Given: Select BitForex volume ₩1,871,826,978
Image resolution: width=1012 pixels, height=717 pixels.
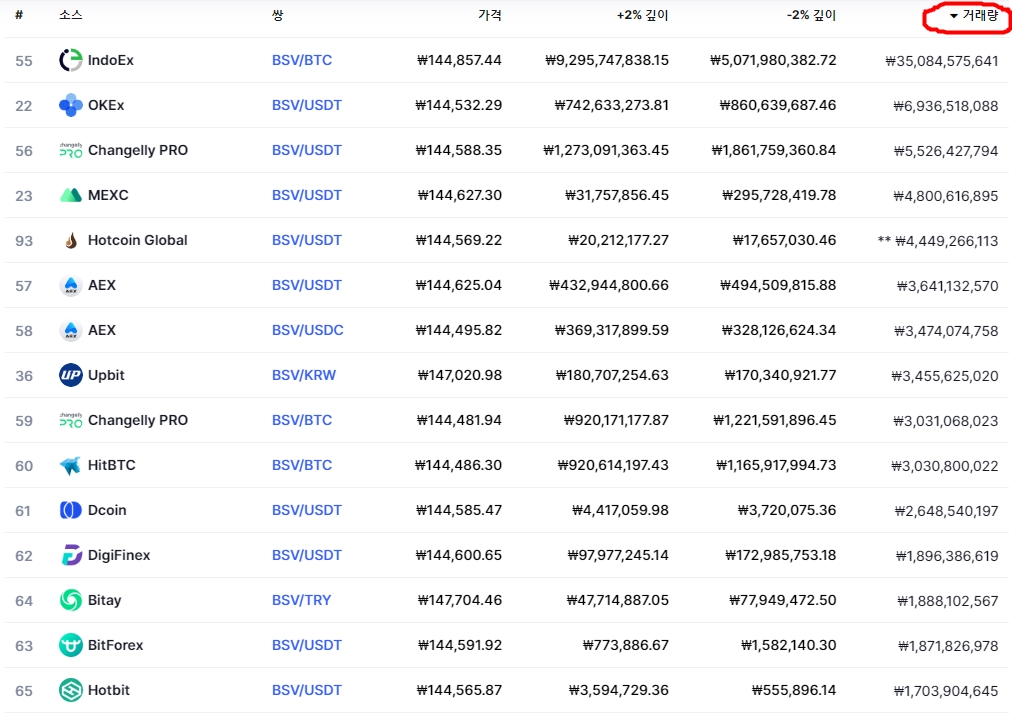Looking at the screenshot, I should point(948,646).
